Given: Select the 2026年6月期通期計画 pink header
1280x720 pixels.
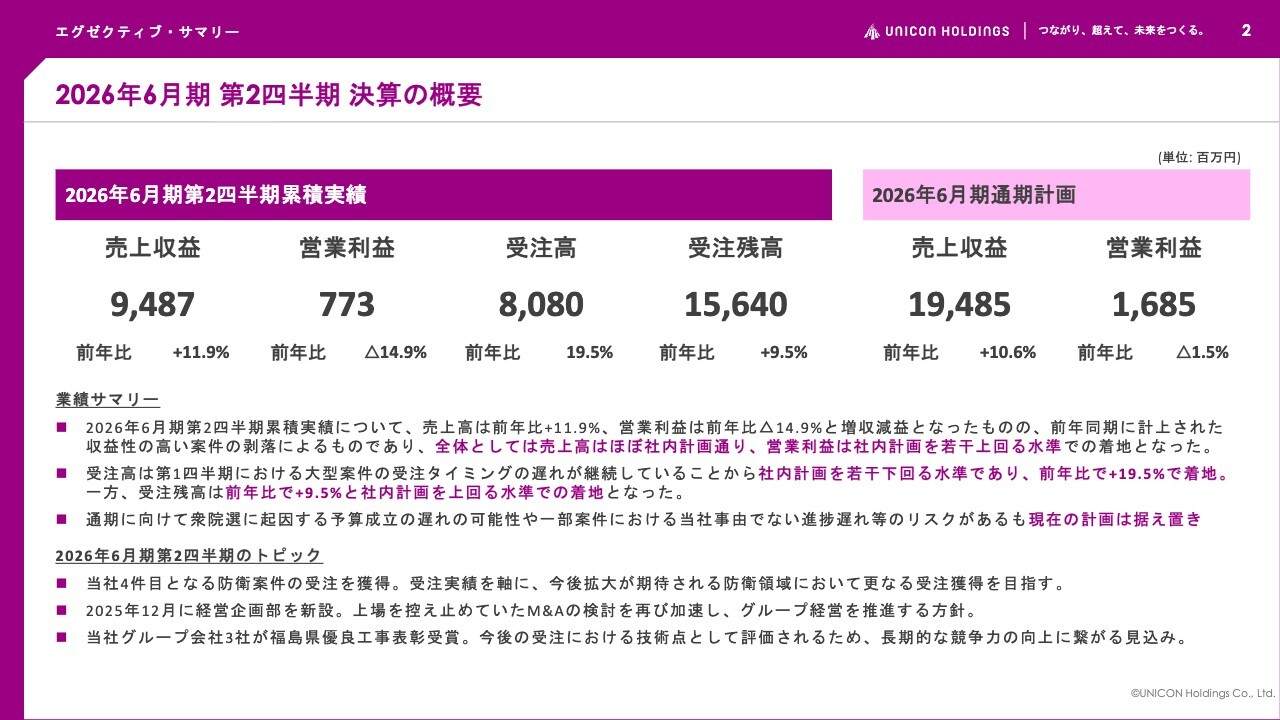Looking at the screenshot, I should pos(1056,195).
